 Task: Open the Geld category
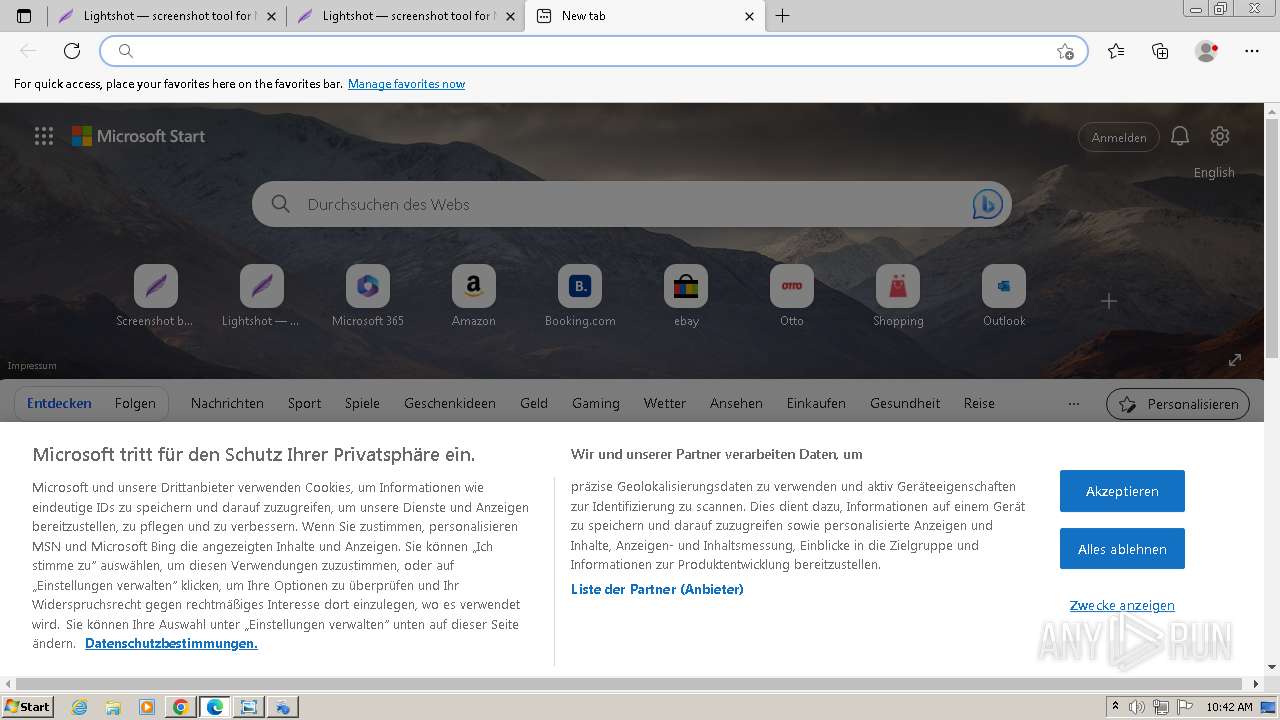(x=534, y=404)
